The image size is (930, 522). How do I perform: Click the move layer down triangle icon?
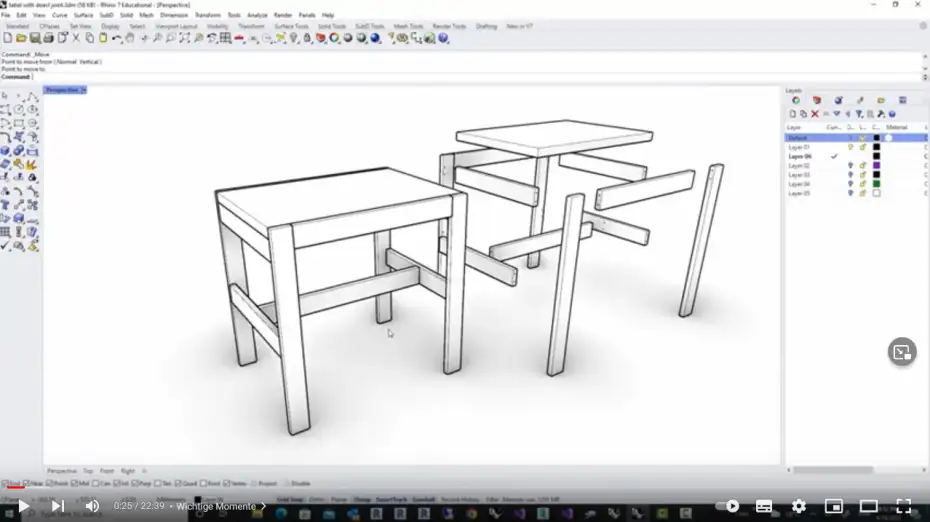point(837,114)
